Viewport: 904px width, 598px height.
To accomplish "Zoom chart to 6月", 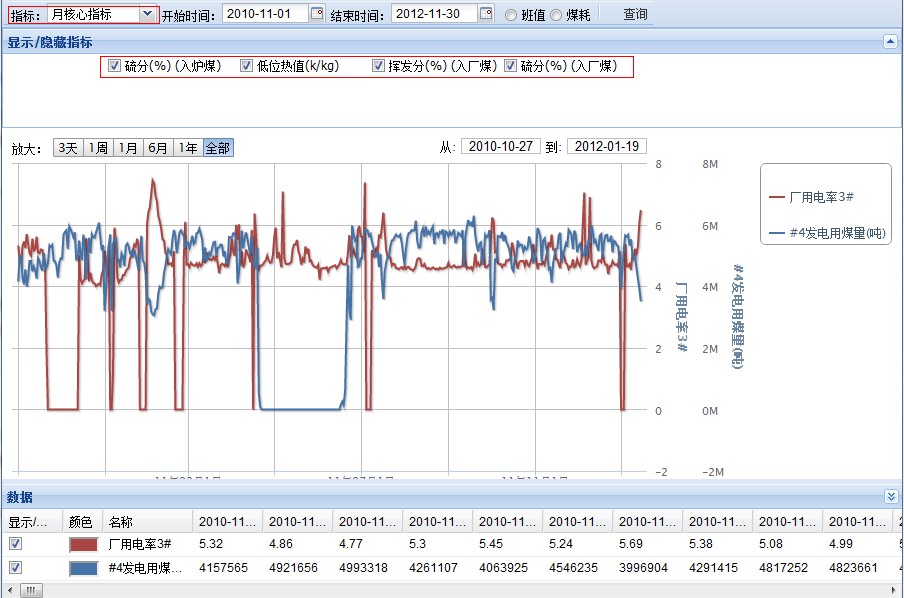I will point(158,148).
